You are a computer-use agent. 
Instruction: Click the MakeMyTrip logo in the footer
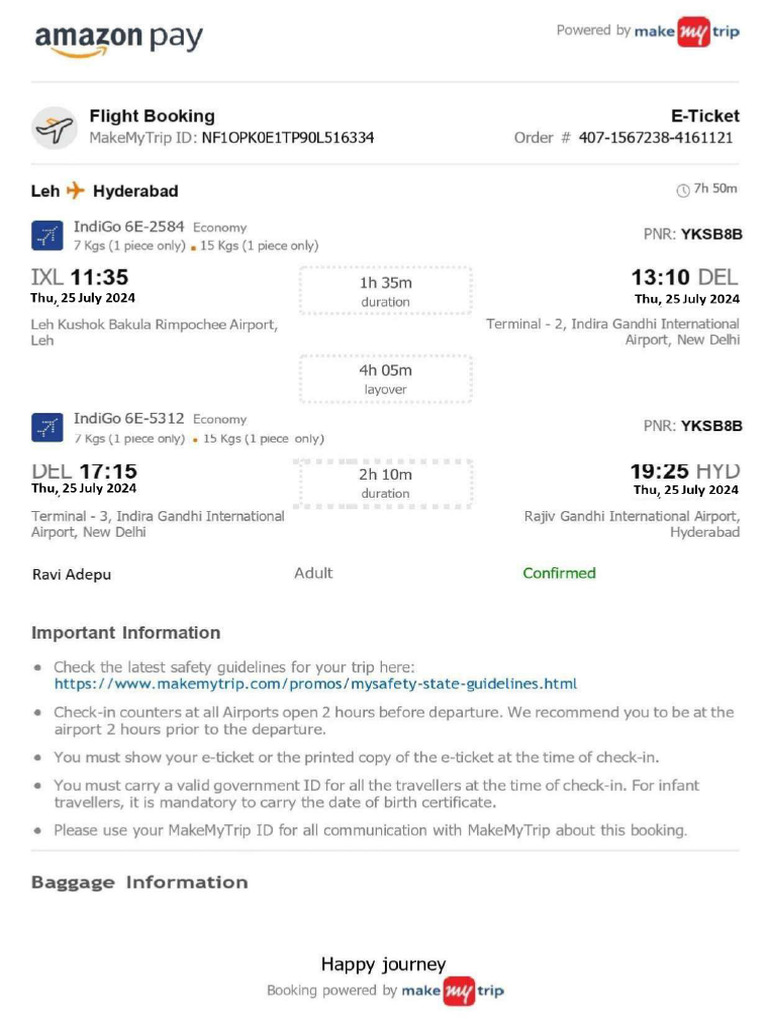coord(453,991)
